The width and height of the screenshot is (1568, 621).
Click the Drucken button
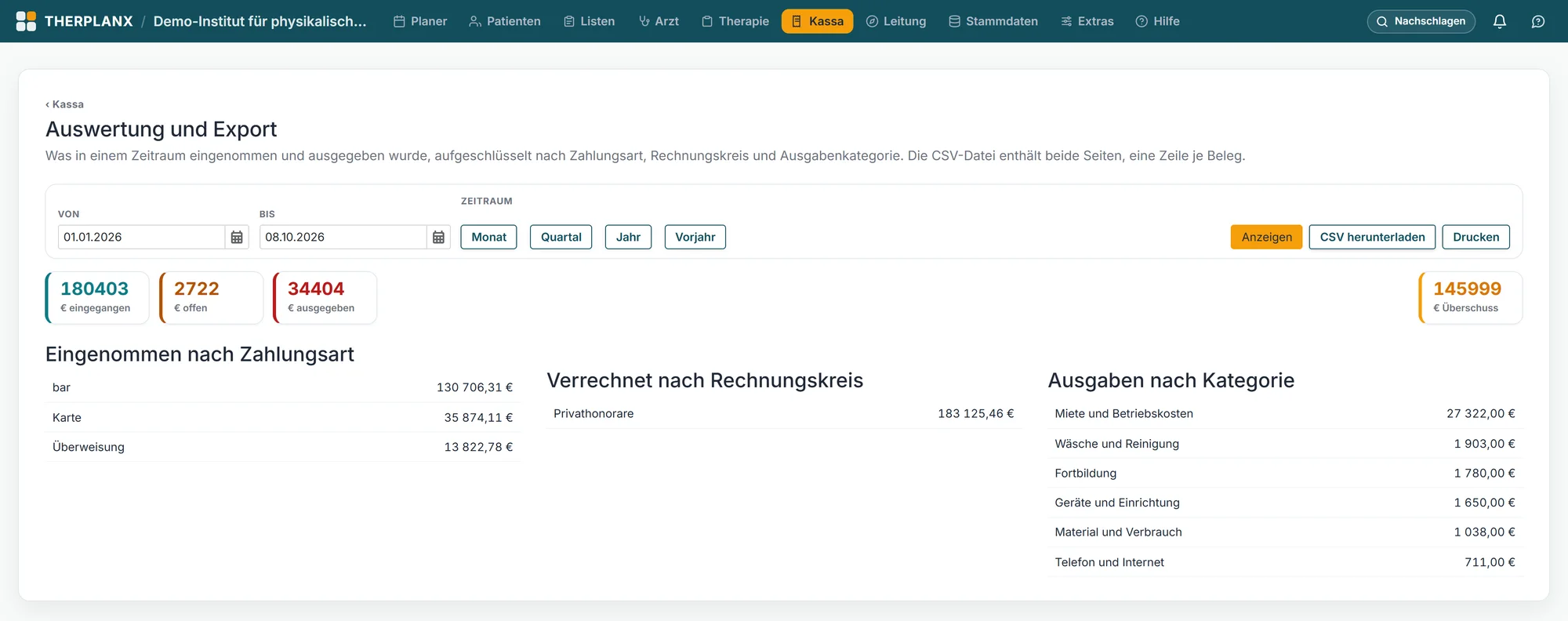click(1475, 237)
